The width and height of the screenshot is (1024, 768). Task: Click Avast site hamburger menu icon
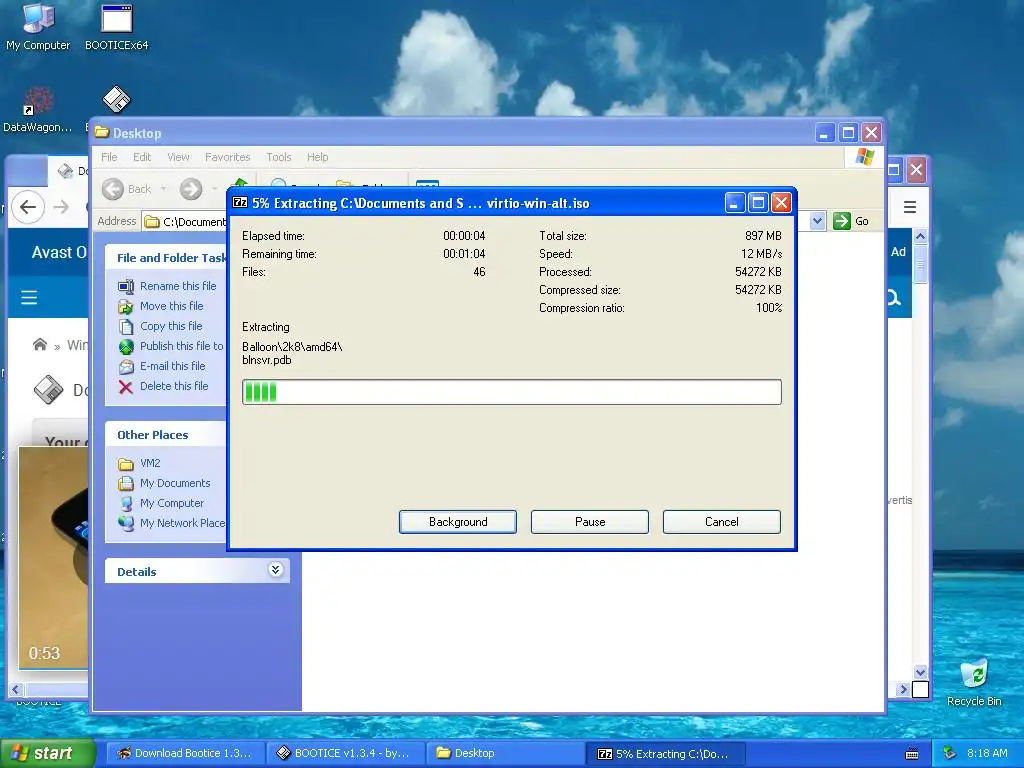[29, 298]
